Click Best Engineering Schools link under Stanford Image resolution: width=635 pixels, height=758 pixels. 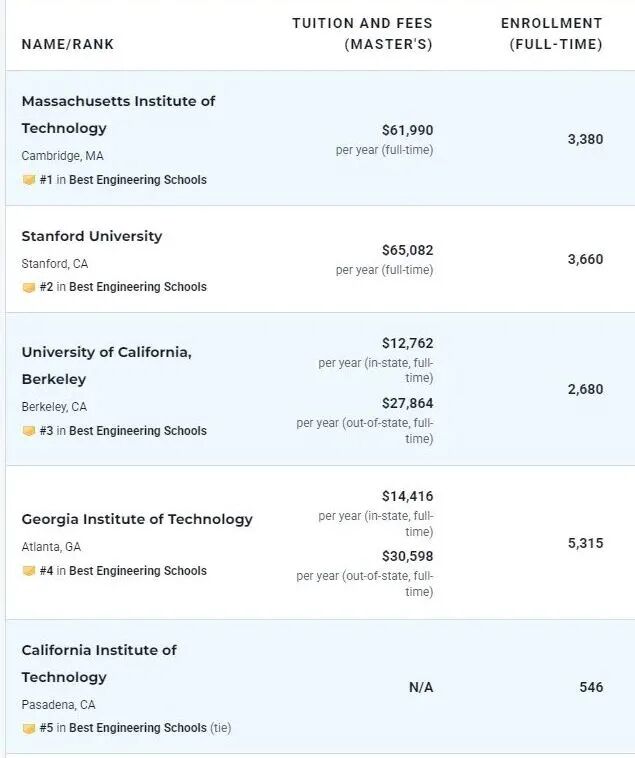tap(138, 287)
